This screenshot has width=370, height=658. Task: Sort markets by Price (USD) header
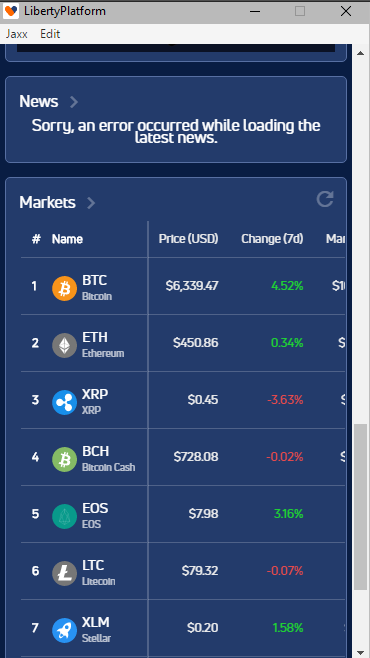188,239
